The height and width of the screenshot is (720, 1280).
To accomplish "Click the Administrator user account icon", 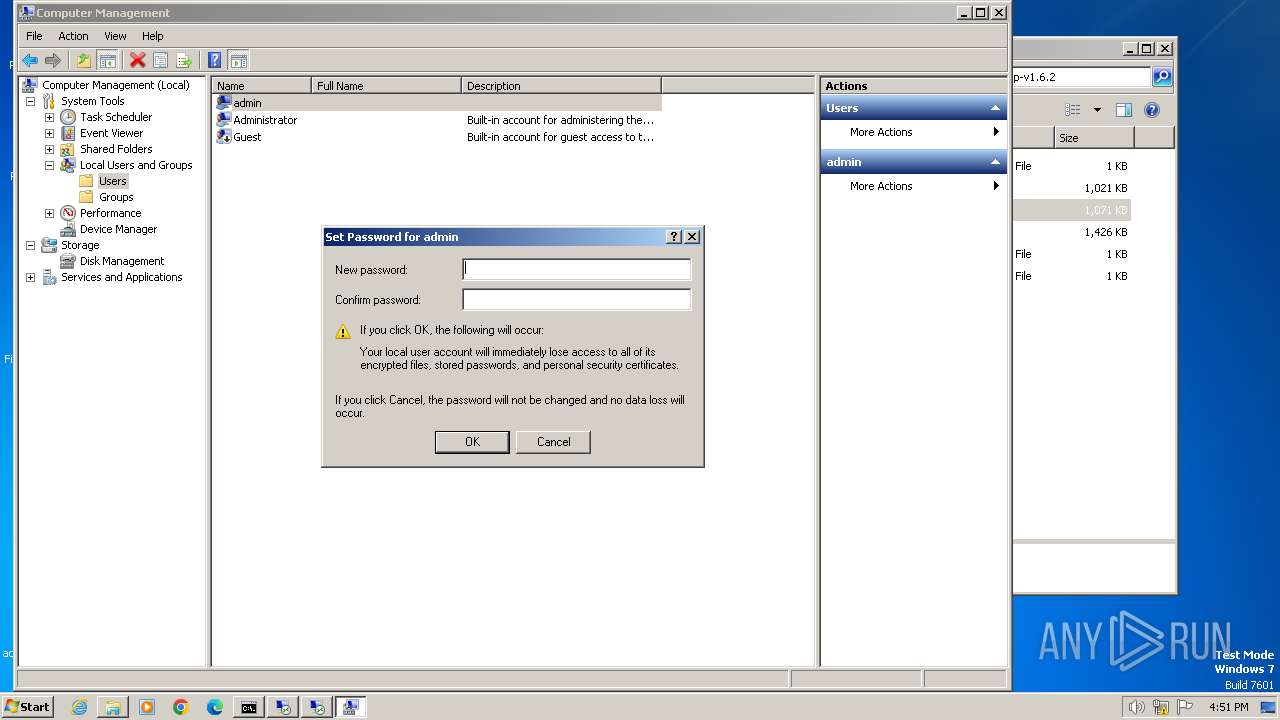I will [x=224, y=119].
